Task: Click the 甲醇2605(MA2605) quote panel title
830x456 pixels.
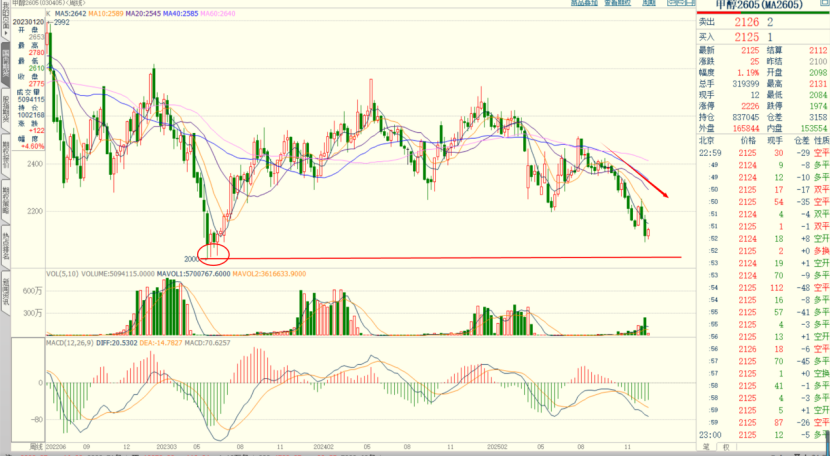Action: (759, 5)
